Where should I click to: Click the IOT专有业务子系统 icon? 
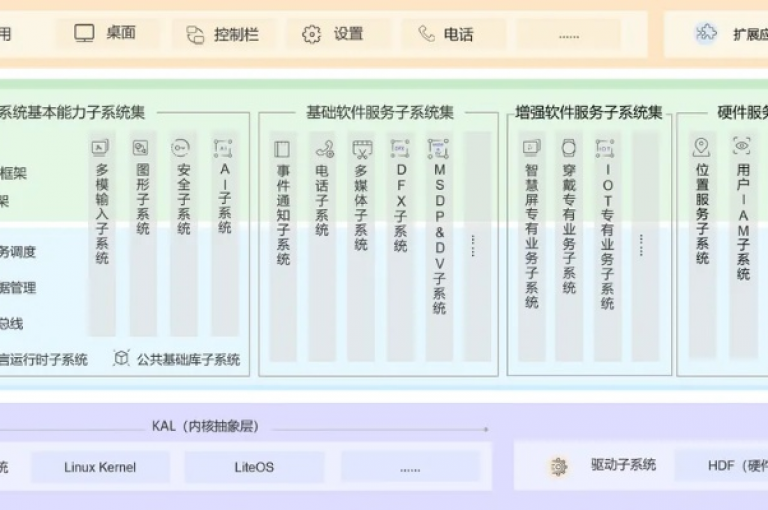pos(605,148)
